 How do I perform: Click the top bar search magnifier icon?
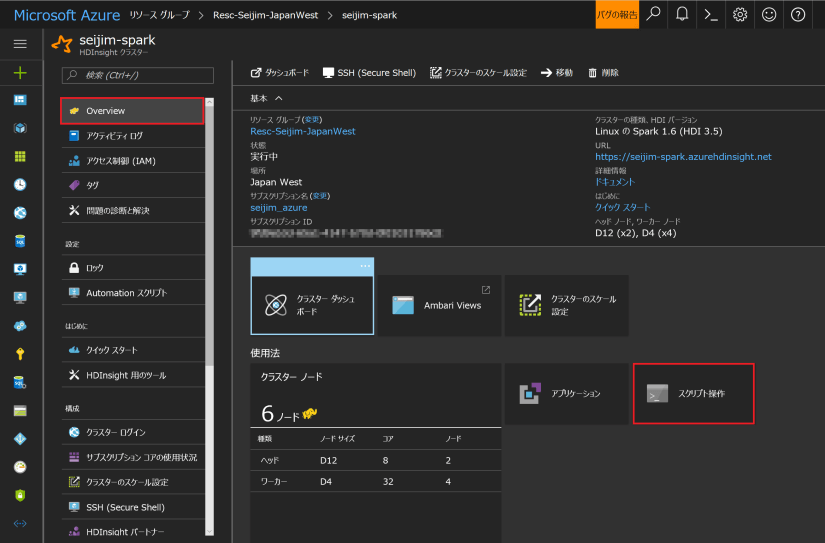click(x=653, y=14)
